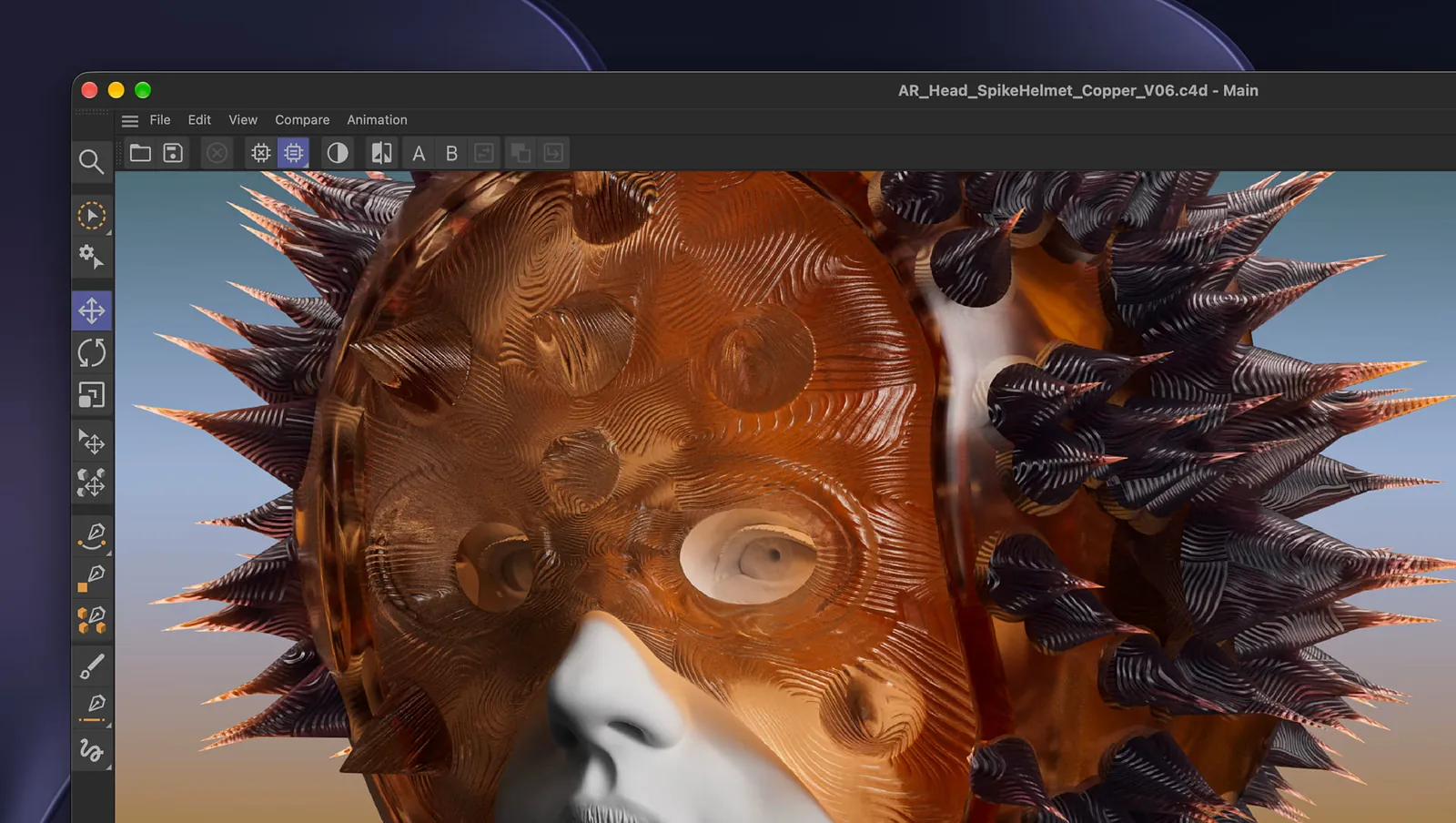Screen dimensions: 1456x823
Task: Toggle the half-filled circle contrast icon
Action: pos(338,153)
